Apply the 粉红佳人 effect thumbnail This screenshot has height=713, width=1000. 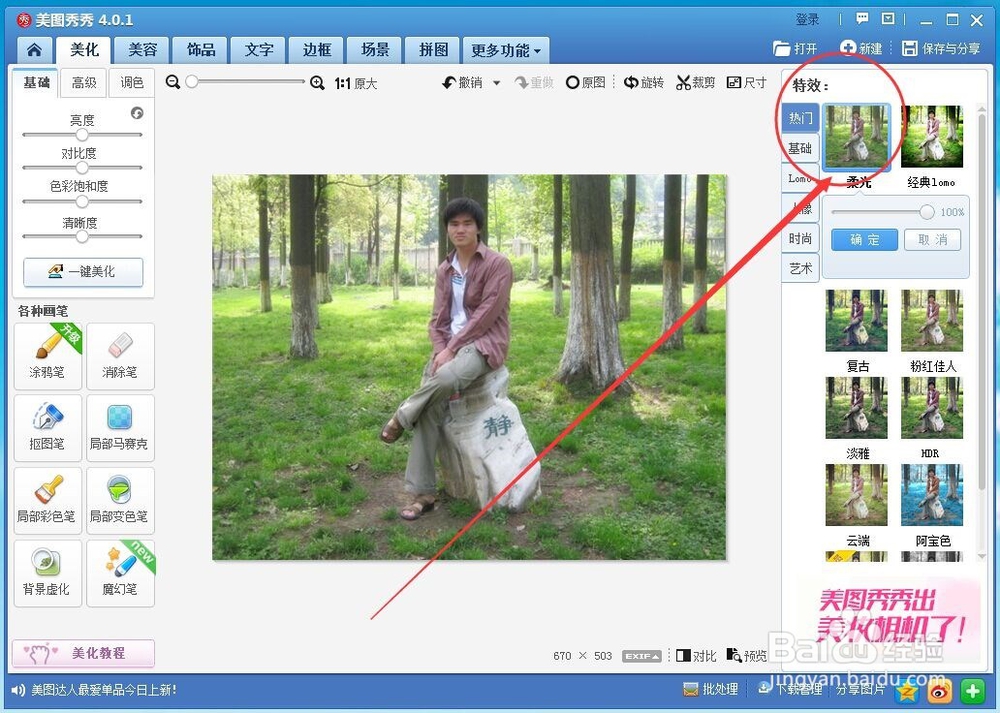pyautogui.click(x=932, y=321)
